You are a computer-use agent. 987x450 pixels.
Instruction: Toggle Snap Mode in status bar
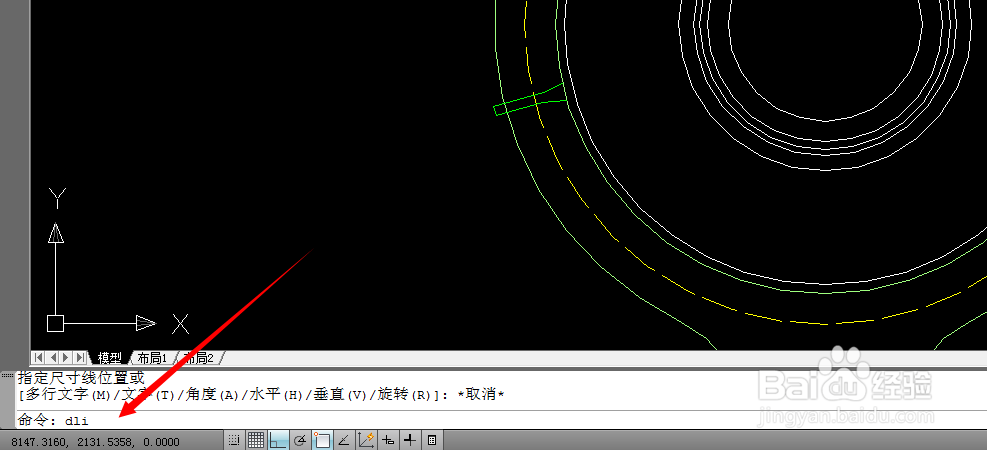pos(234,440)
